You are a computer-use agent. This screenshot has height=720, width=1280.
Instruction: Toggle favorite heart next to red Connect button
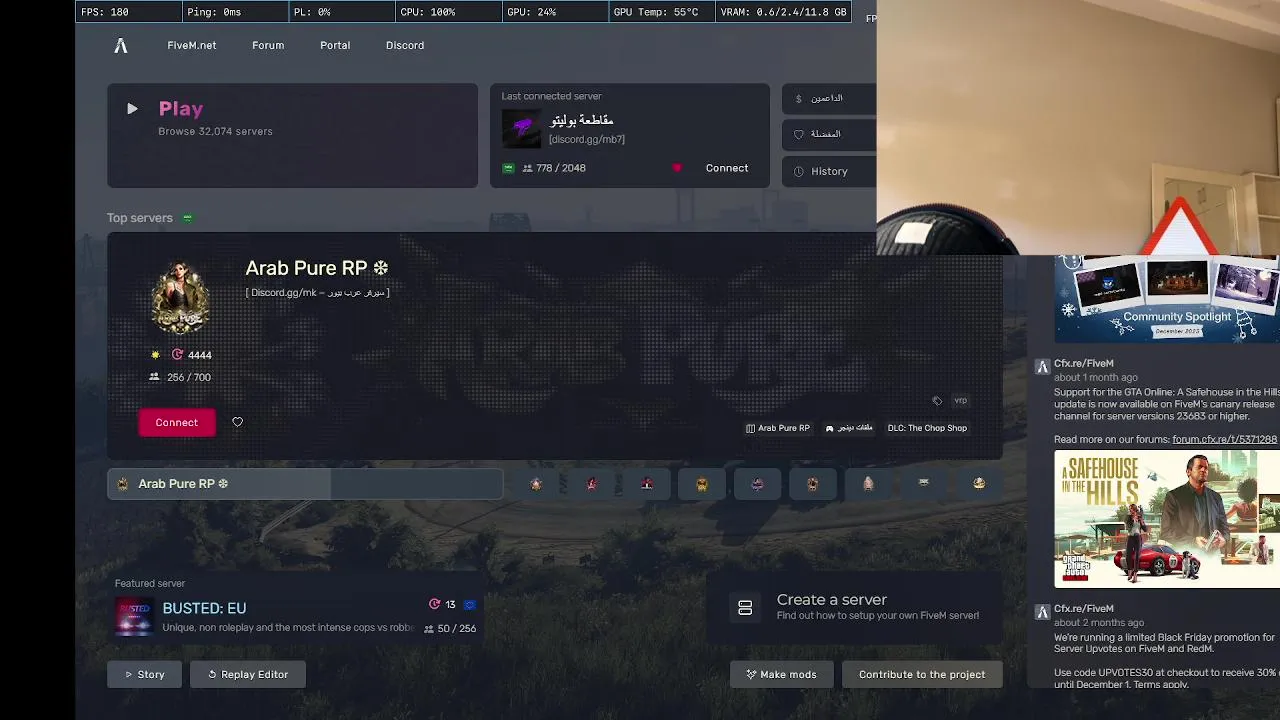pyautogui.click(x=237, y=422)
